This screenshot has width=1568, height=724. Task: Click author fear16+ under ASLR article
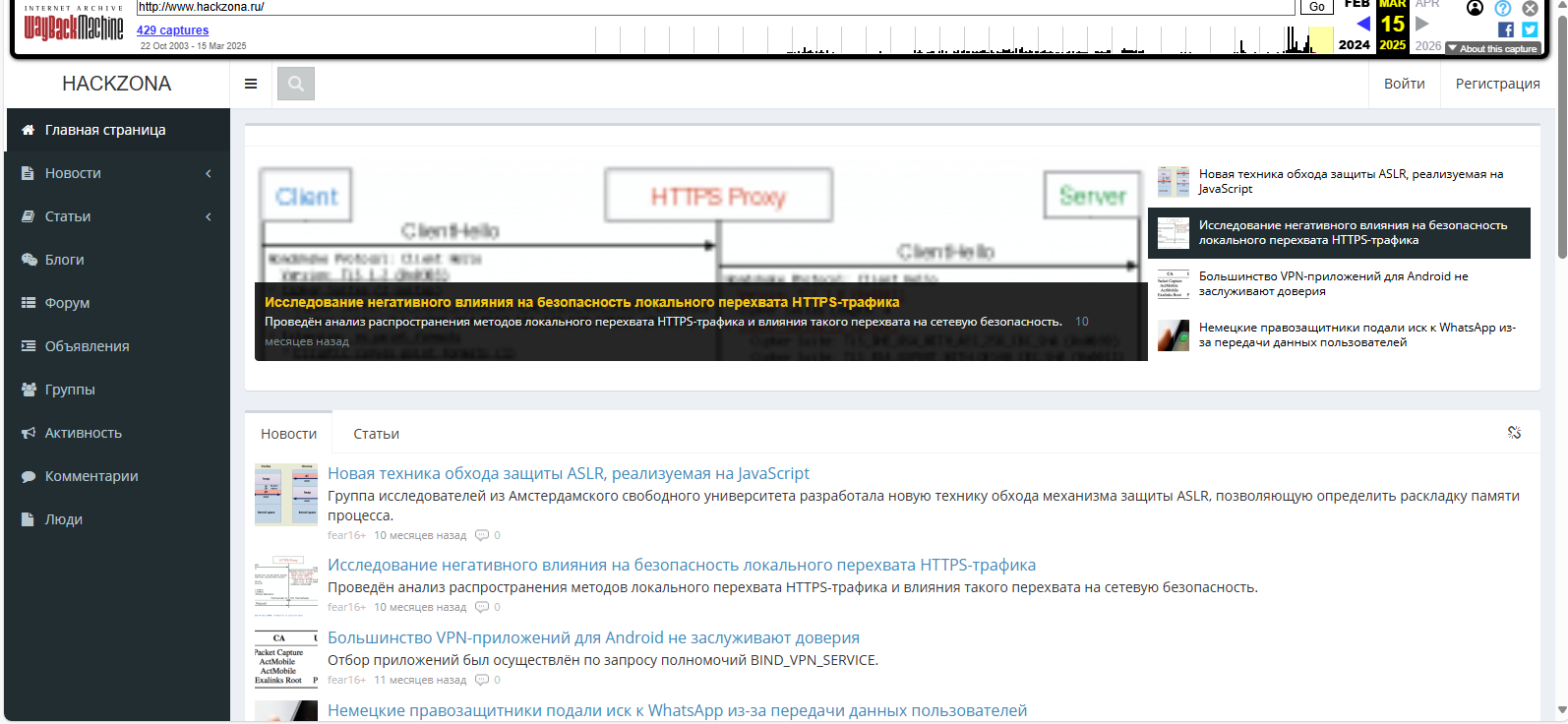pos(346,535)
